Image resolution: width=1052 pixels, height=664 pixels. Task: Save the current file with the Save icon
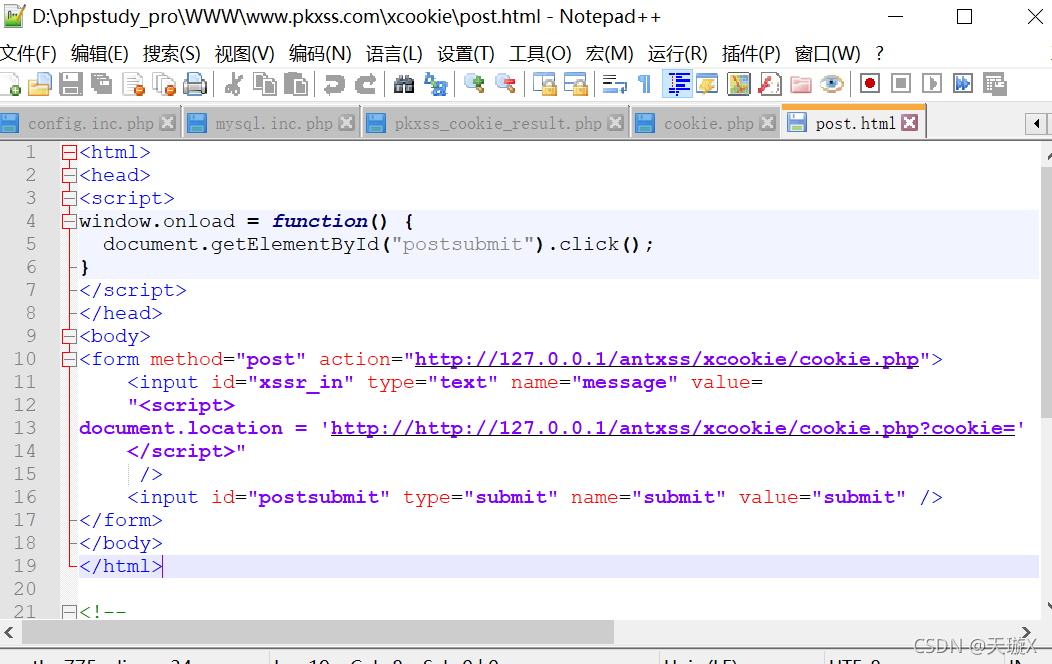[x=70, y=85]
